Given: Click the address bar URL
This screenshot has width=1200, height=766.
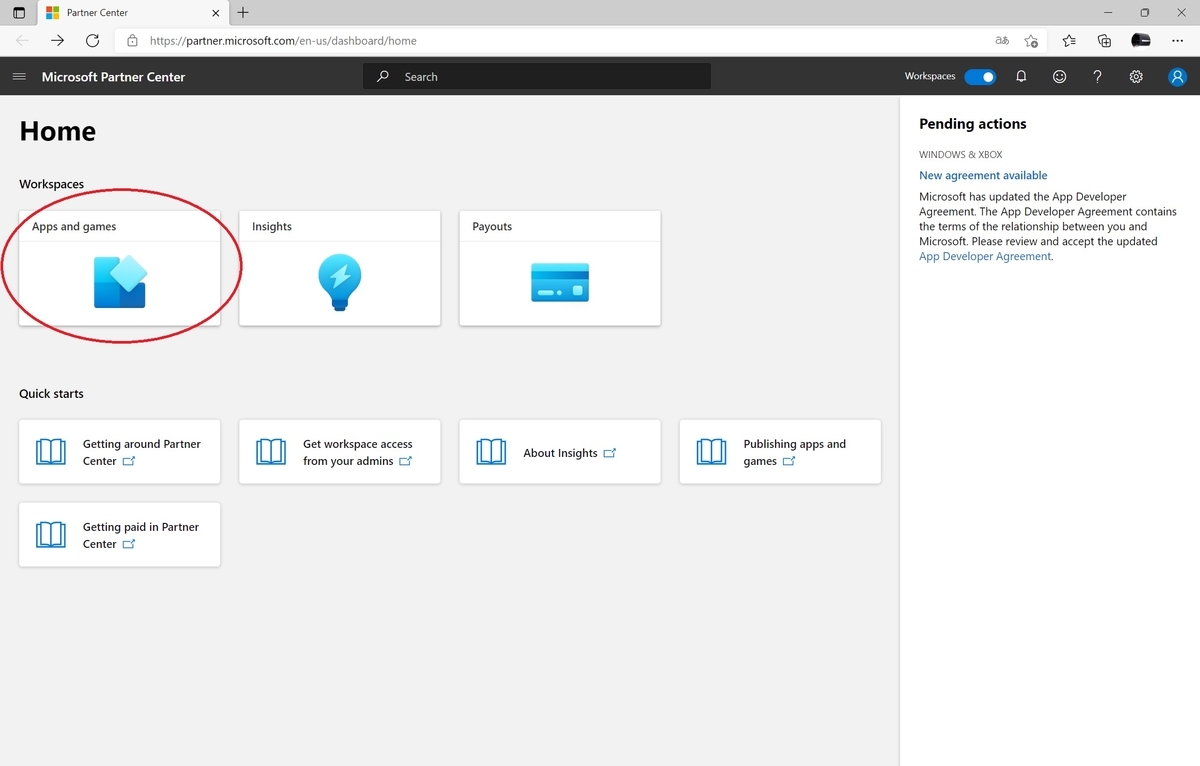Looking at the screenshot, I should click(283, 41).
